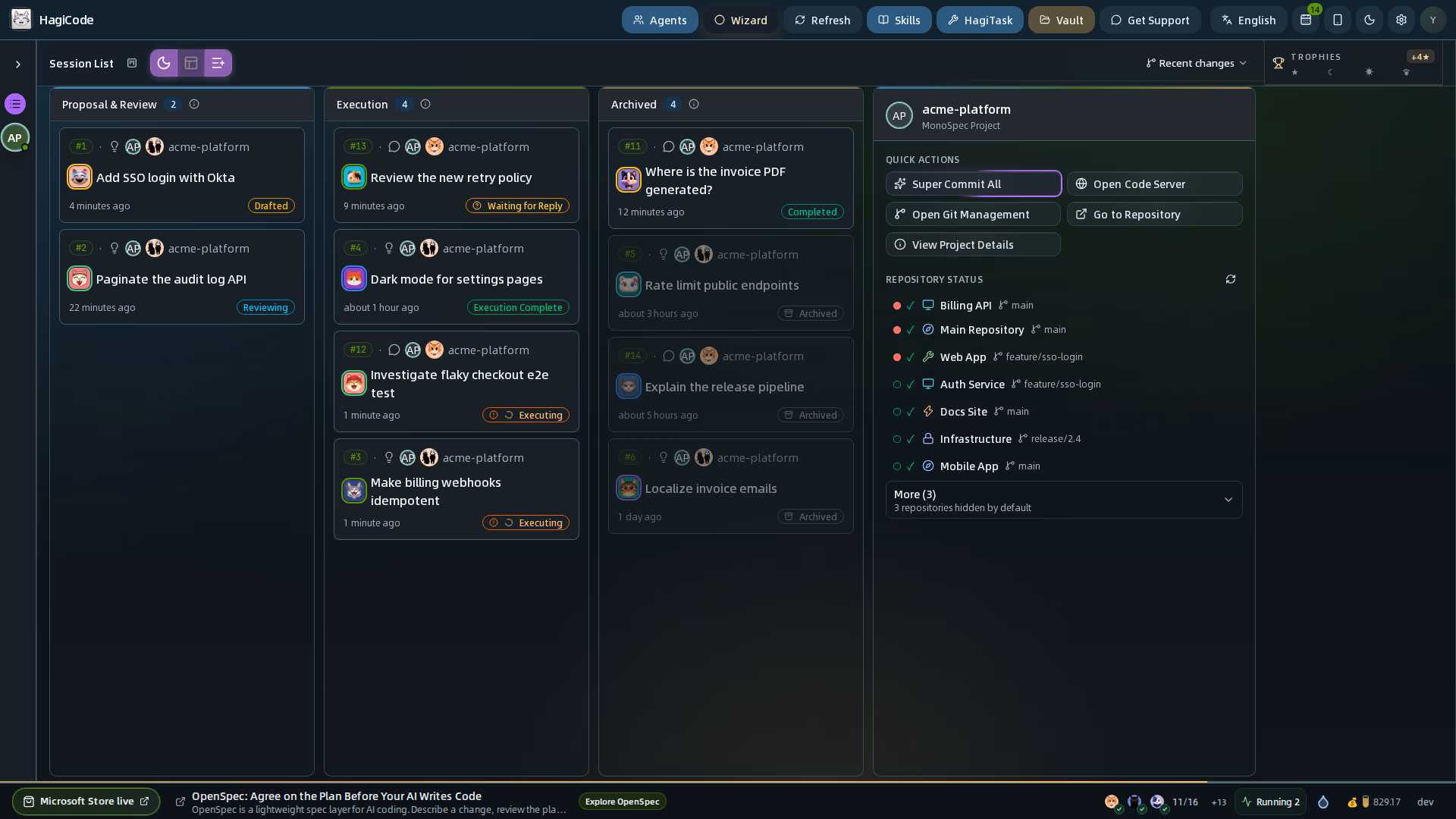
Task: Open the Agents tab
Action: click(x=660, y=20)
